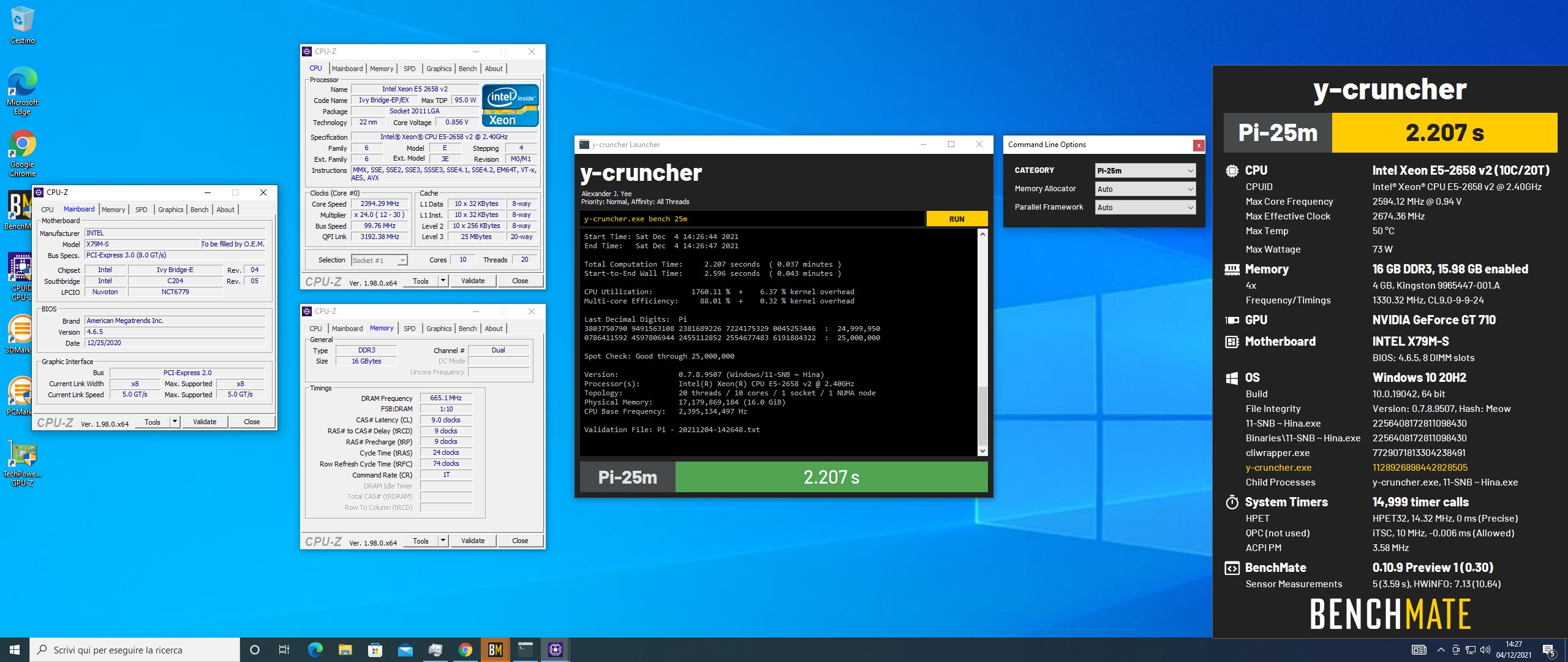The image size is (1568, 662).
Task: Switch to CPU-Z in the taskbar
Action: [556, 650]
